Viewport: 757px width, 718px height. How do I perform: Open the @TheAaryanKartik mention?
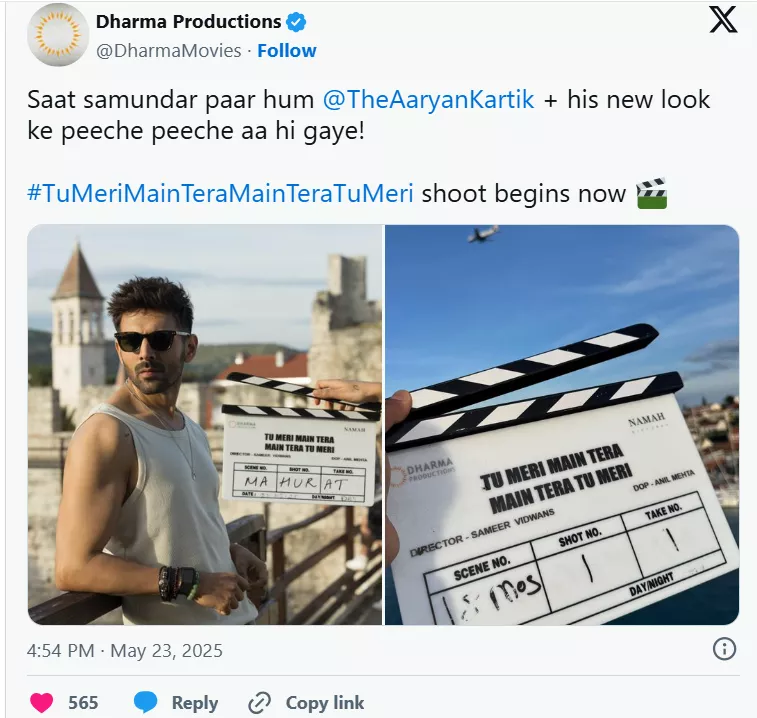point(428,100)
